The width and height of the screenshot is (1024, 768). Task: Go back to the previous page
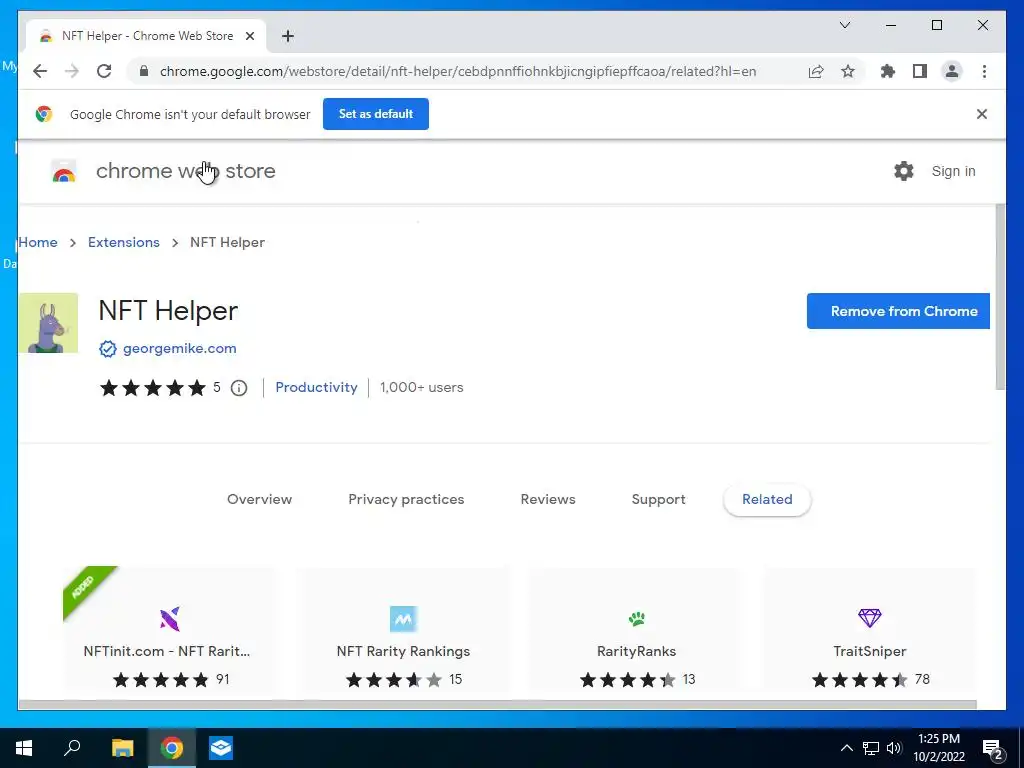coord(40,71)
